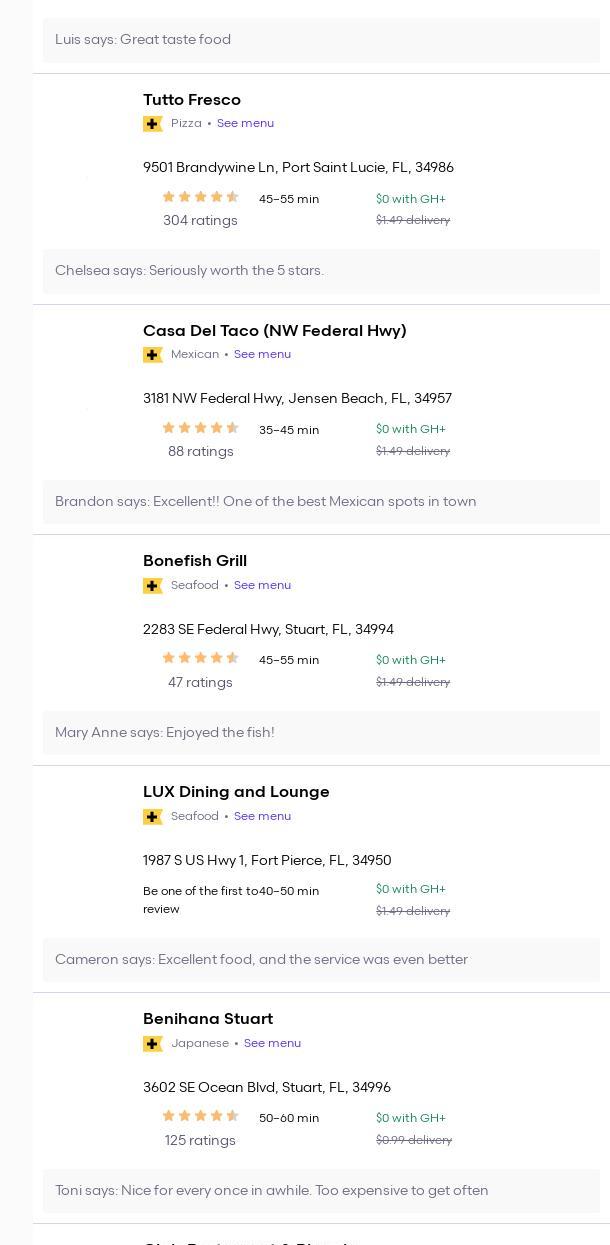This screenshot has height=1245, width=610.
Task: Click the "Be one of the first to review" text
Action: click(x=200, y=900)
